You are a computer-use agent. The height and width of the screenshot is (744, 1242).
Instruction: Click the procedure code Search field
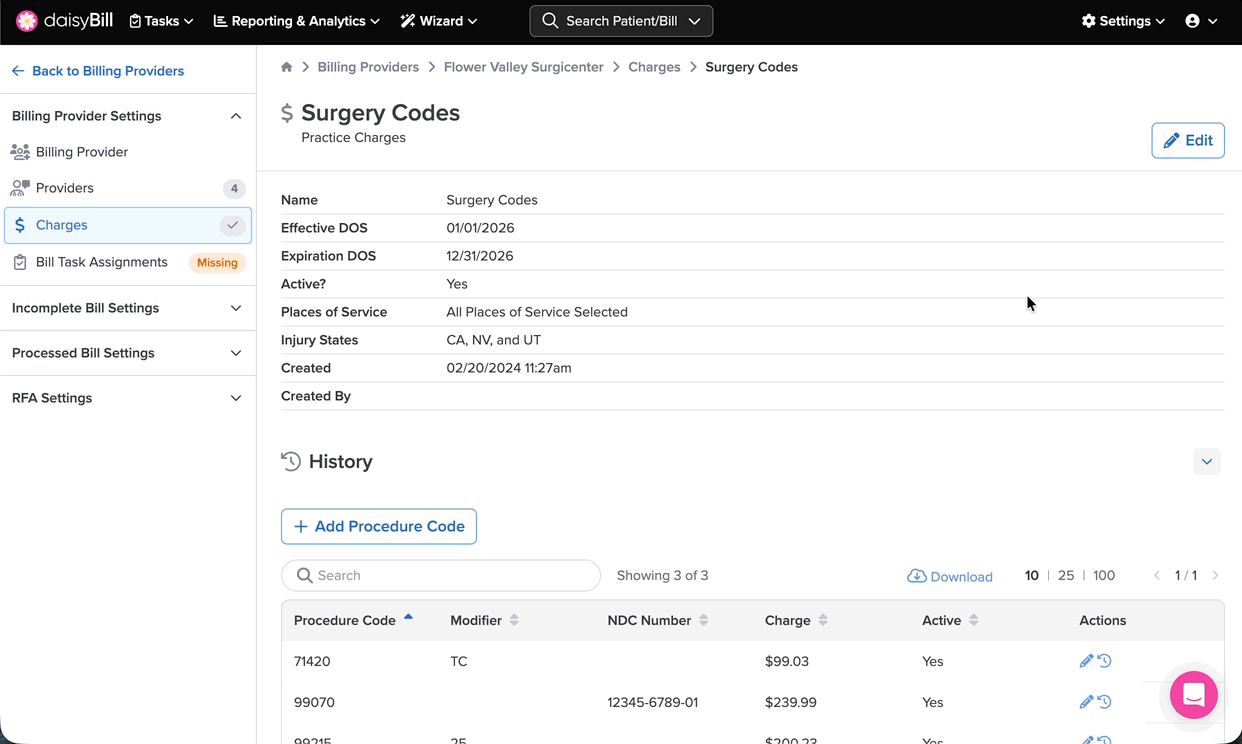(441, 575)
